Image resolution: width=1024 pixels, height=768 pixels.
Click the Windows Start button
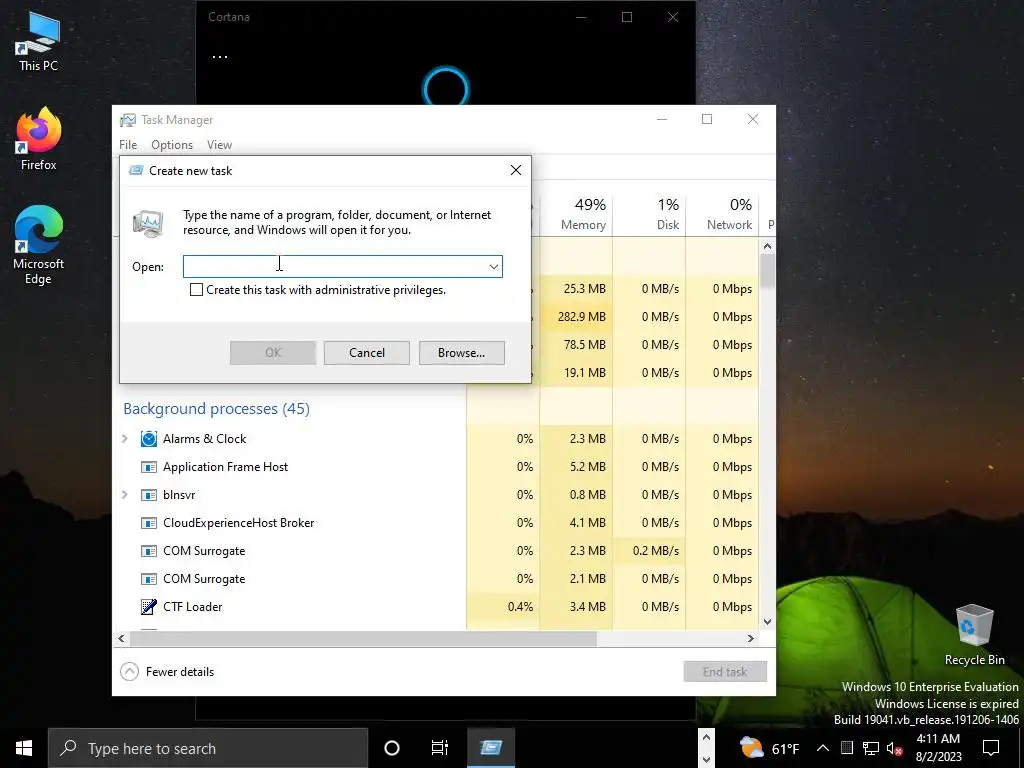pyautogui.click(x=24, y=748)
